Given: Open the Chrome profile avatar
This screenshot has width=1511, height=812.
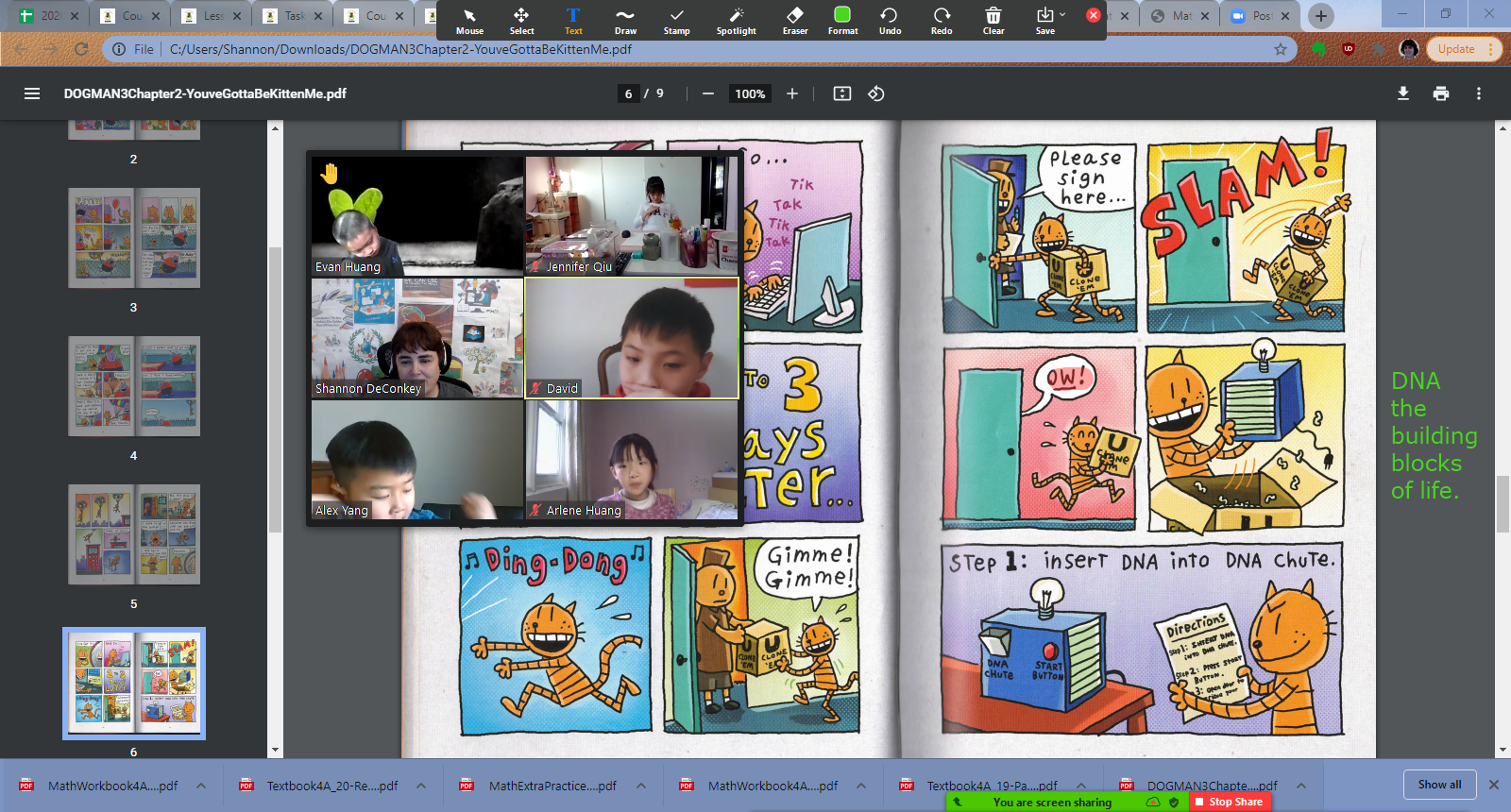Looking at the screenshot, I should click(1409, 49).
